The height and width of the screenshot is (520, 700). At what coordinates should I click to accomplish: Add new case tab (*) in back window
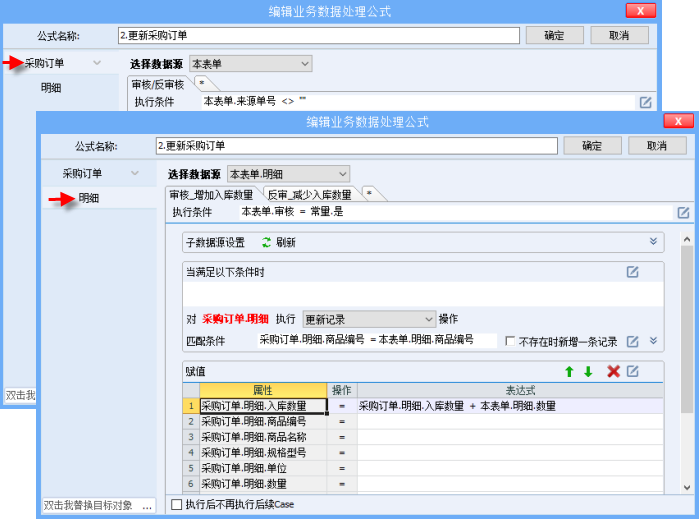pyautogui.click(x=202, y=83)
